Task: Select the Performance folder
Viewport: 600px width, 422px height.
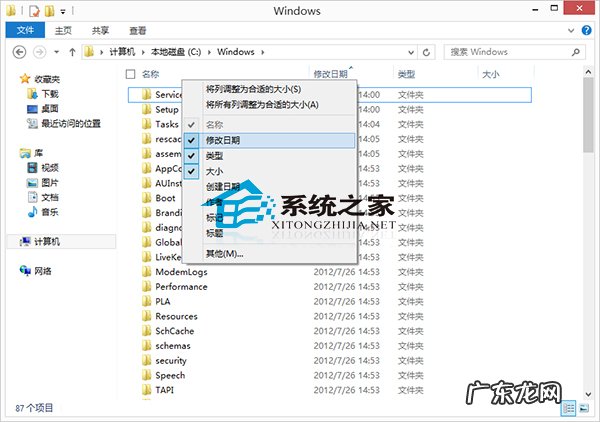Action: click(181, 287)
